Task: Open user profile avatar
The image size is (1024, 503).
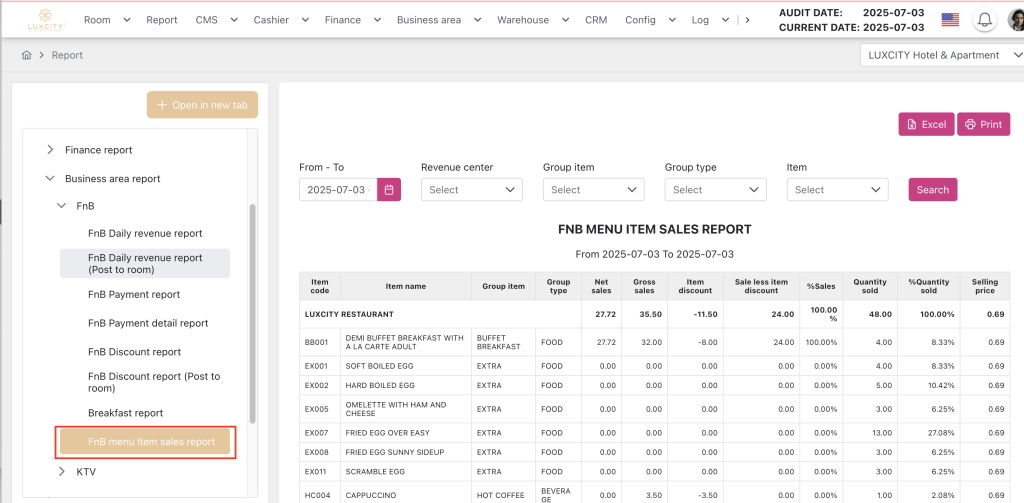Action: [x=1015, y=20]
